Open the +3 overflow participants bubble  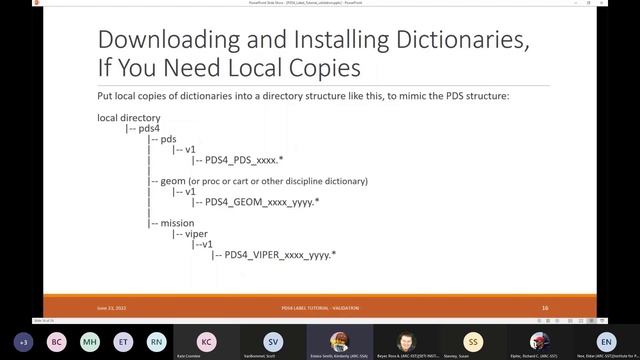(23, 342)
